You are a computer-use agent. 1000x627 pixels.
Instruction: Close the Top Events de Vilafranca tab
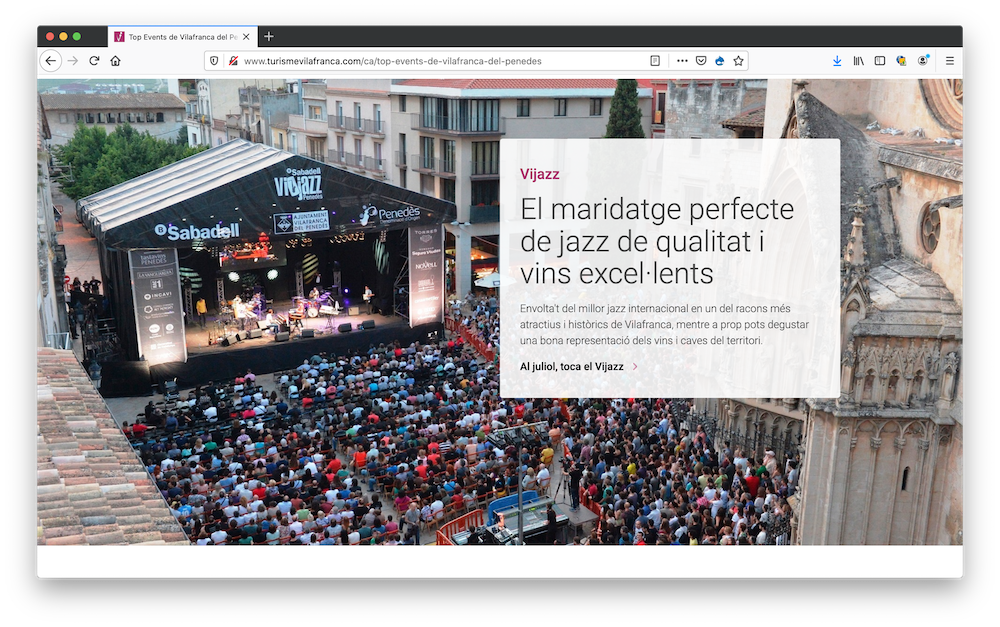pos(246,36)
